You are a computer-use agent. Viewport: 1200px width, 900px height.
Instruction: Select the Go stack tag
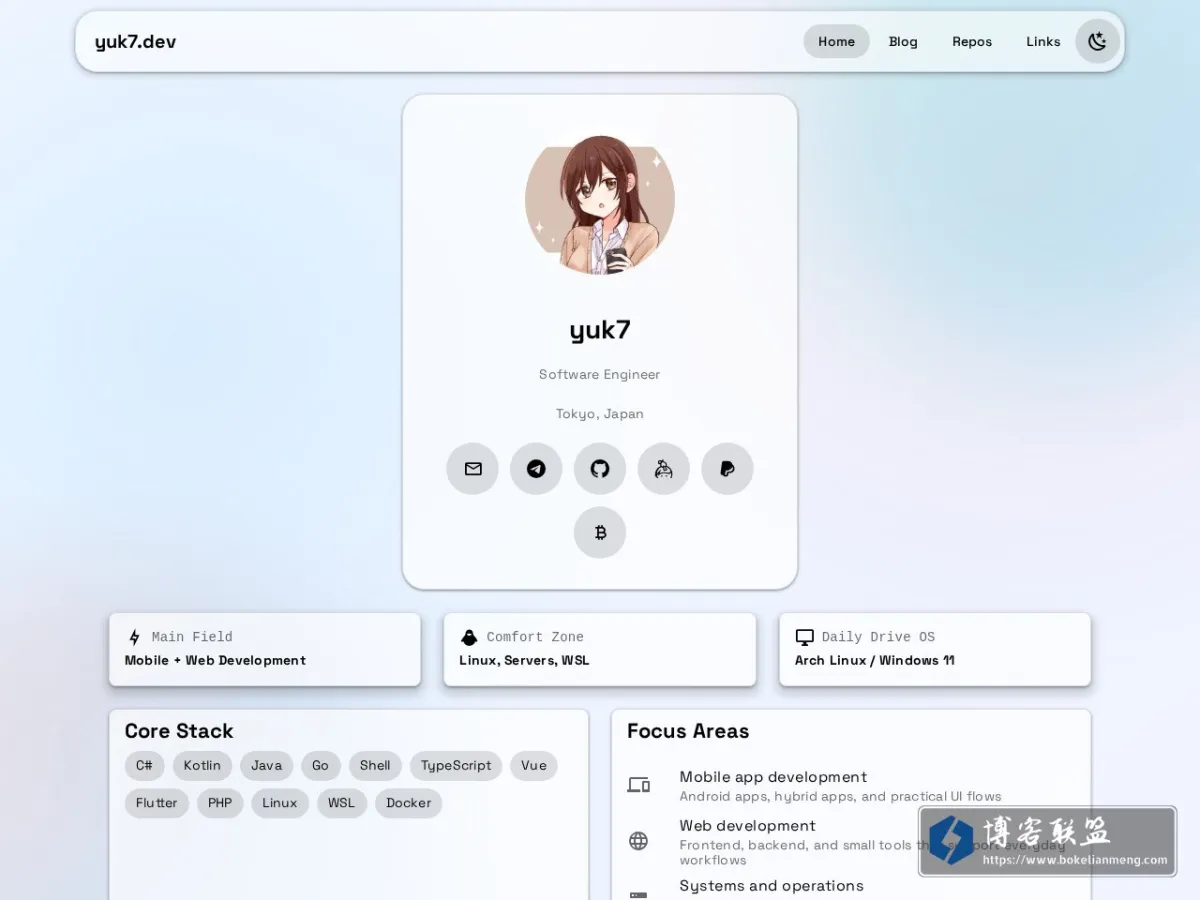click(320, 766)
